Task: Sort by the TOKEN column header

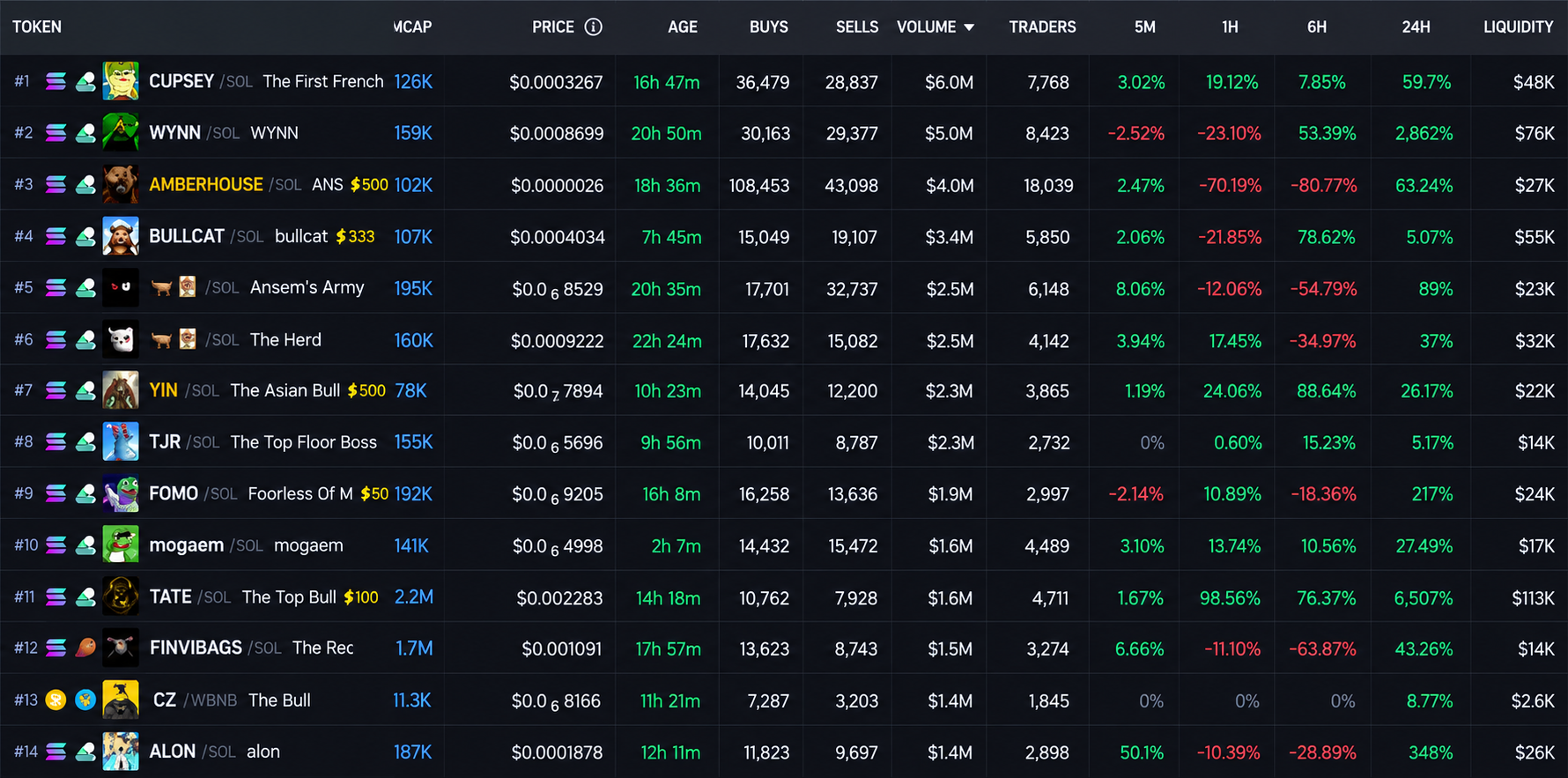Action: pyautogui.click(x=37, y=27)
